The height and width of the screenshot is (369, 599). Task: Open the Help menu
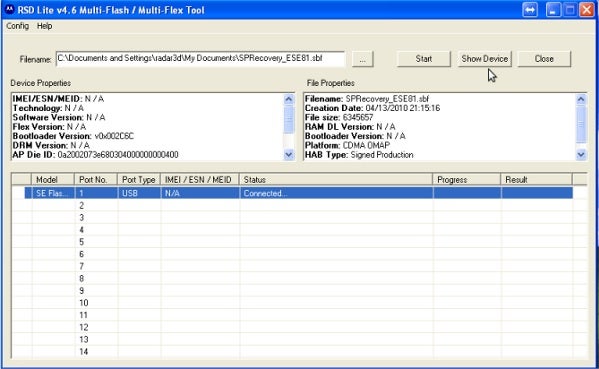pos(44,26)
